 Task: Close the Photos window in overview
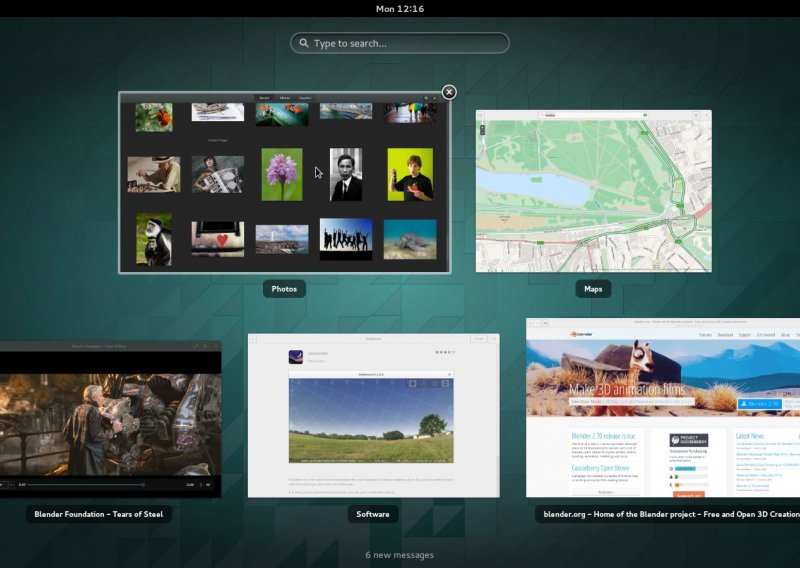pos(449,92)
